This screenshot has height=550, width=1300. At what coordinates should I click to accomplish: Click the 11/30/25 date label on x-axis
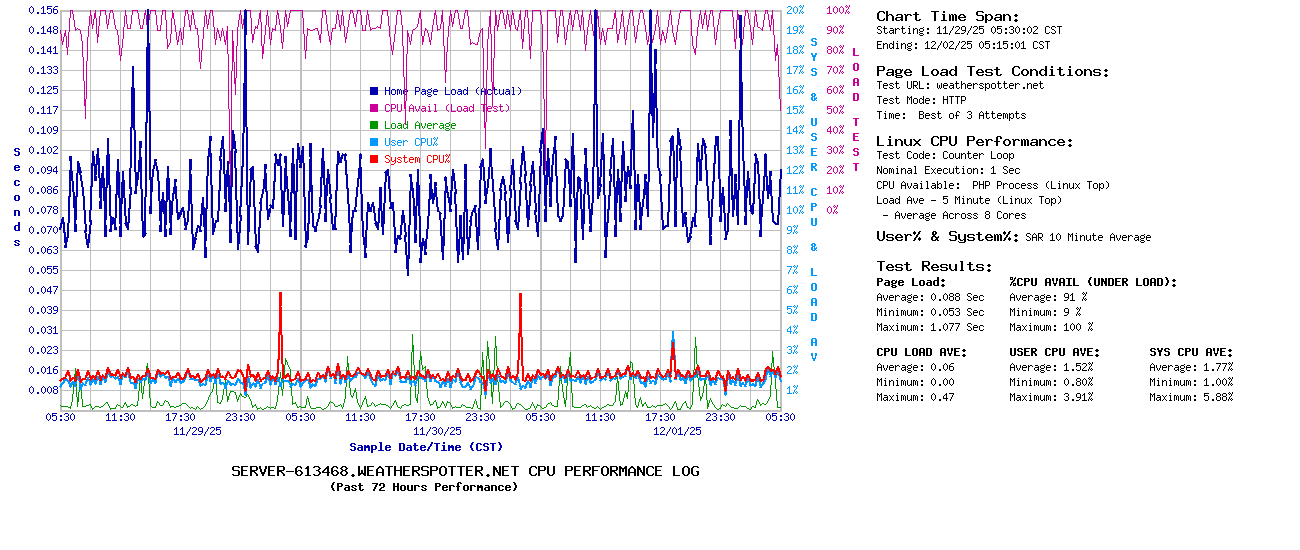(x=438, y=431)
